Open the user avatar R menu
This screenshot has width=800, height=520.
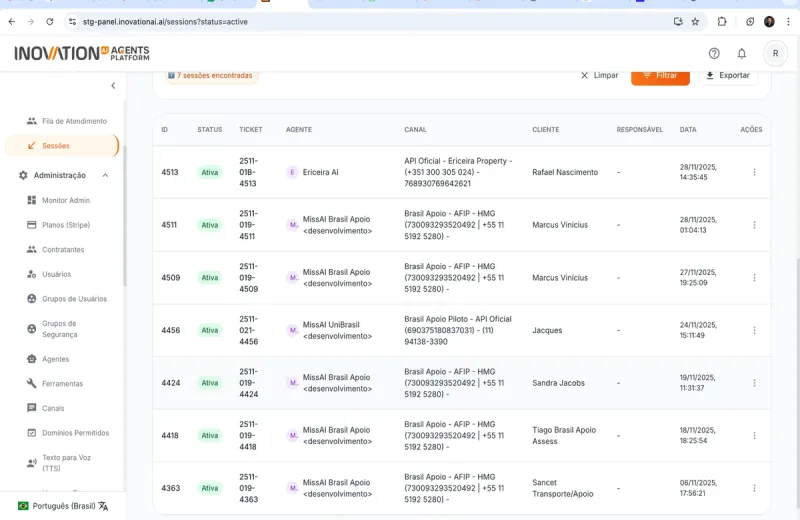(x=775, y=53)
